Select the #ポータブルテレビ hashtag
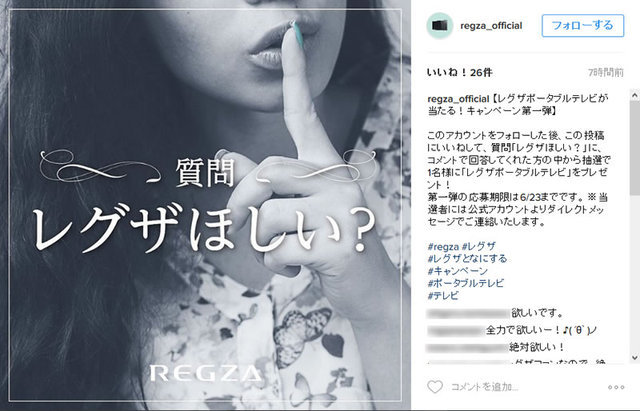The image size is (640, 411). click(x=466, y=283)
